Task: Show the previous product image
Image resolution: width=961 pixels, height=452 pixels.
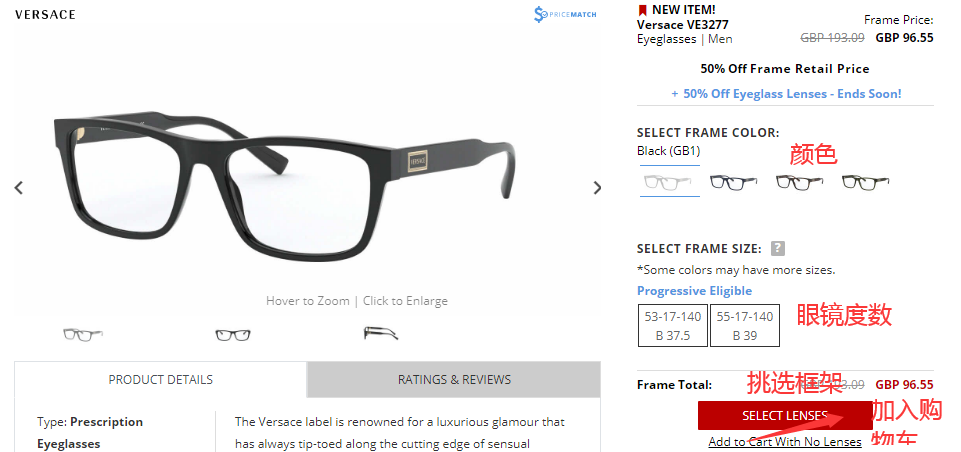Action: click(19, 188)
